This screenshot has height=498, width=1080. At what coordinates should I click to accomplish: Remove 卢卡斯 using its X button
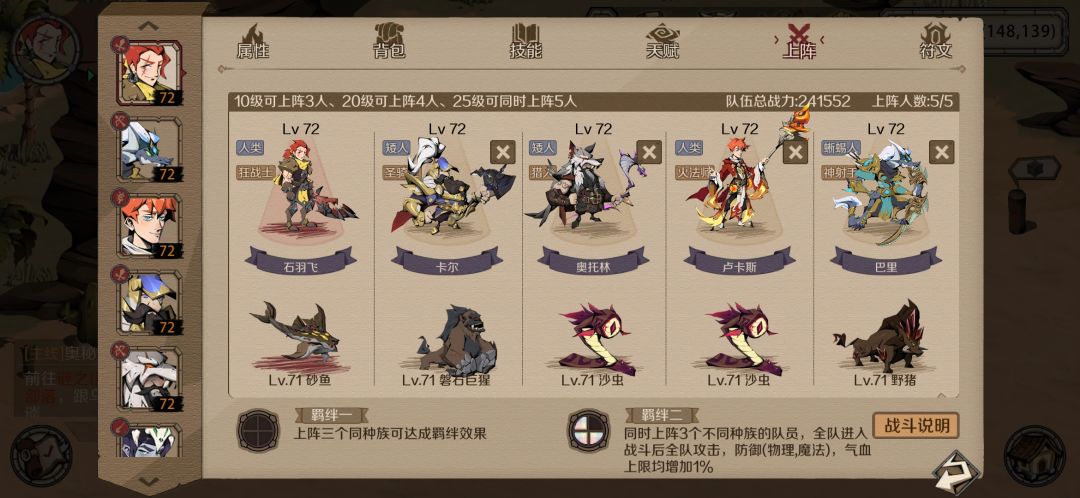pyautogui.click(x=796, y=152)
